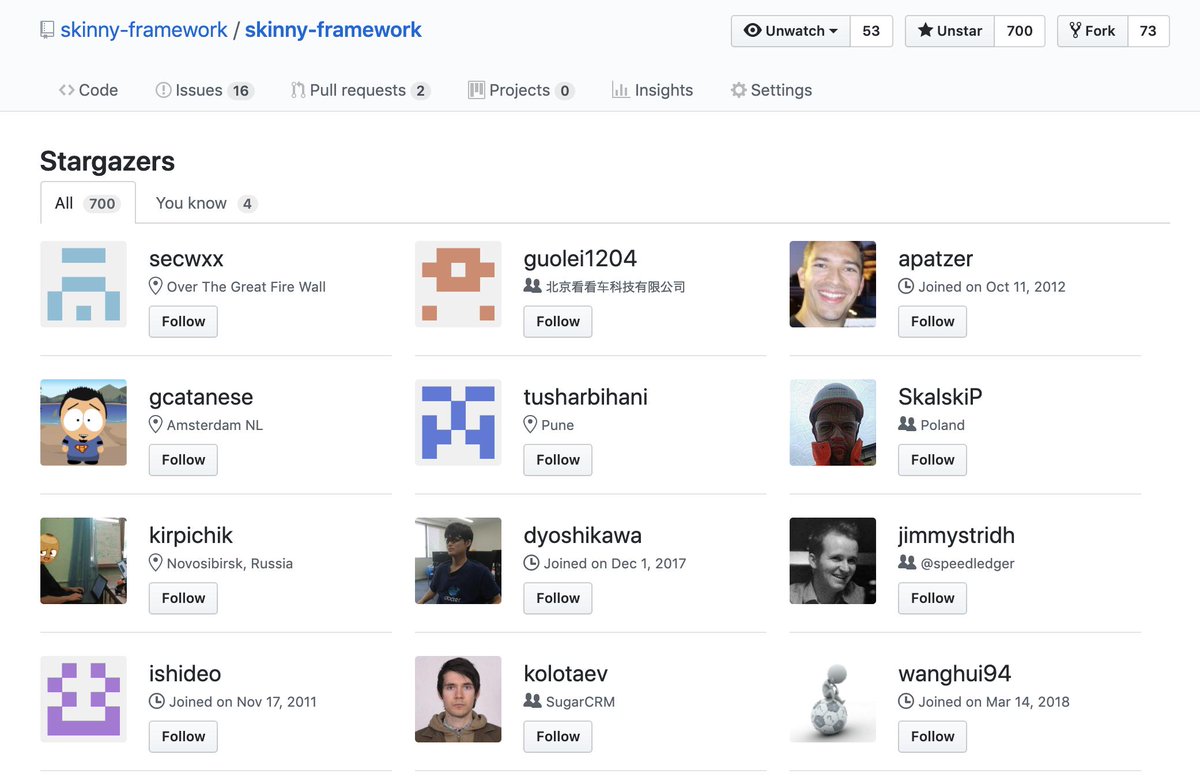Open the stargazers count 700 beside Unstar
Viewport: 1200px width, 777px height.
(x=1019, y=31)
